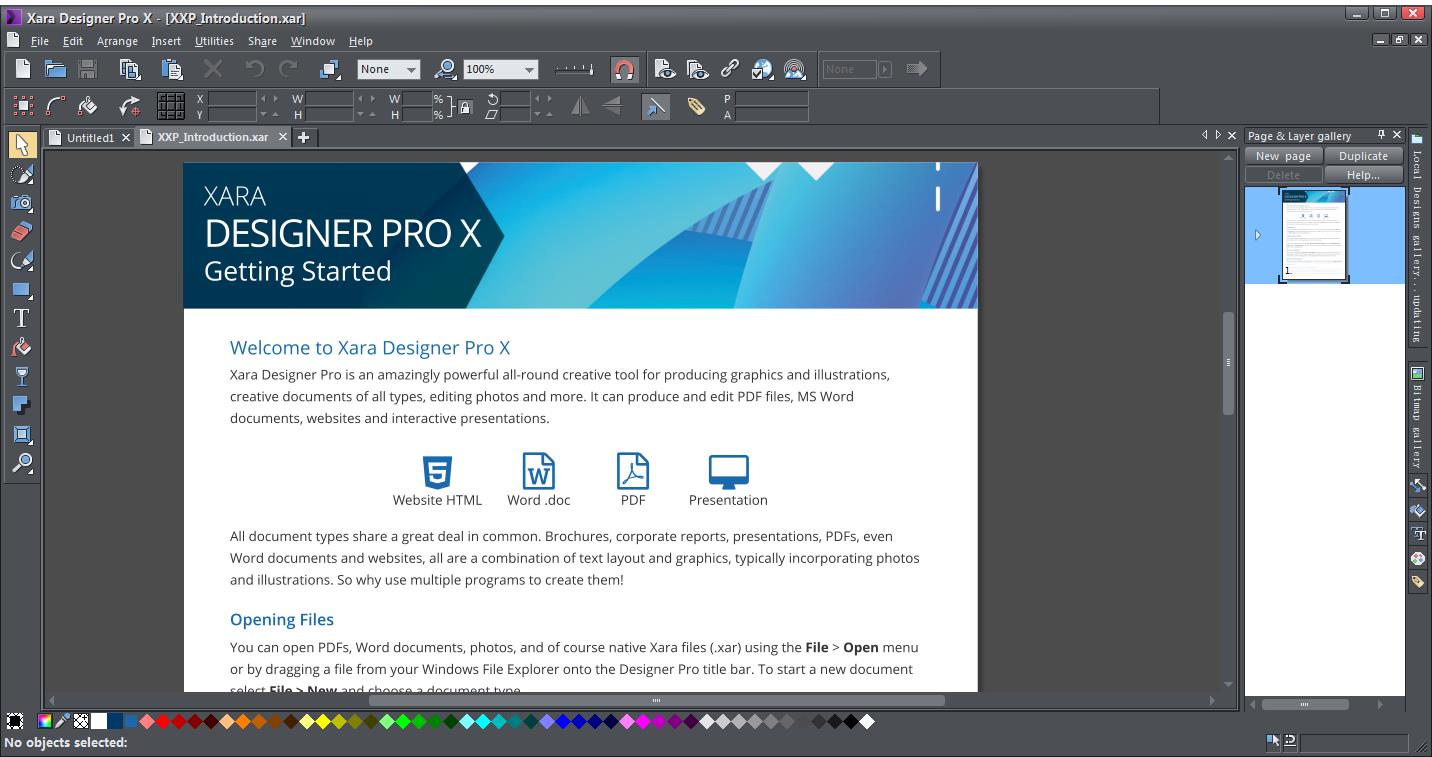Open the Utilities menu
This screenshot has width=1432, height=757.
(x=213, y=41)
